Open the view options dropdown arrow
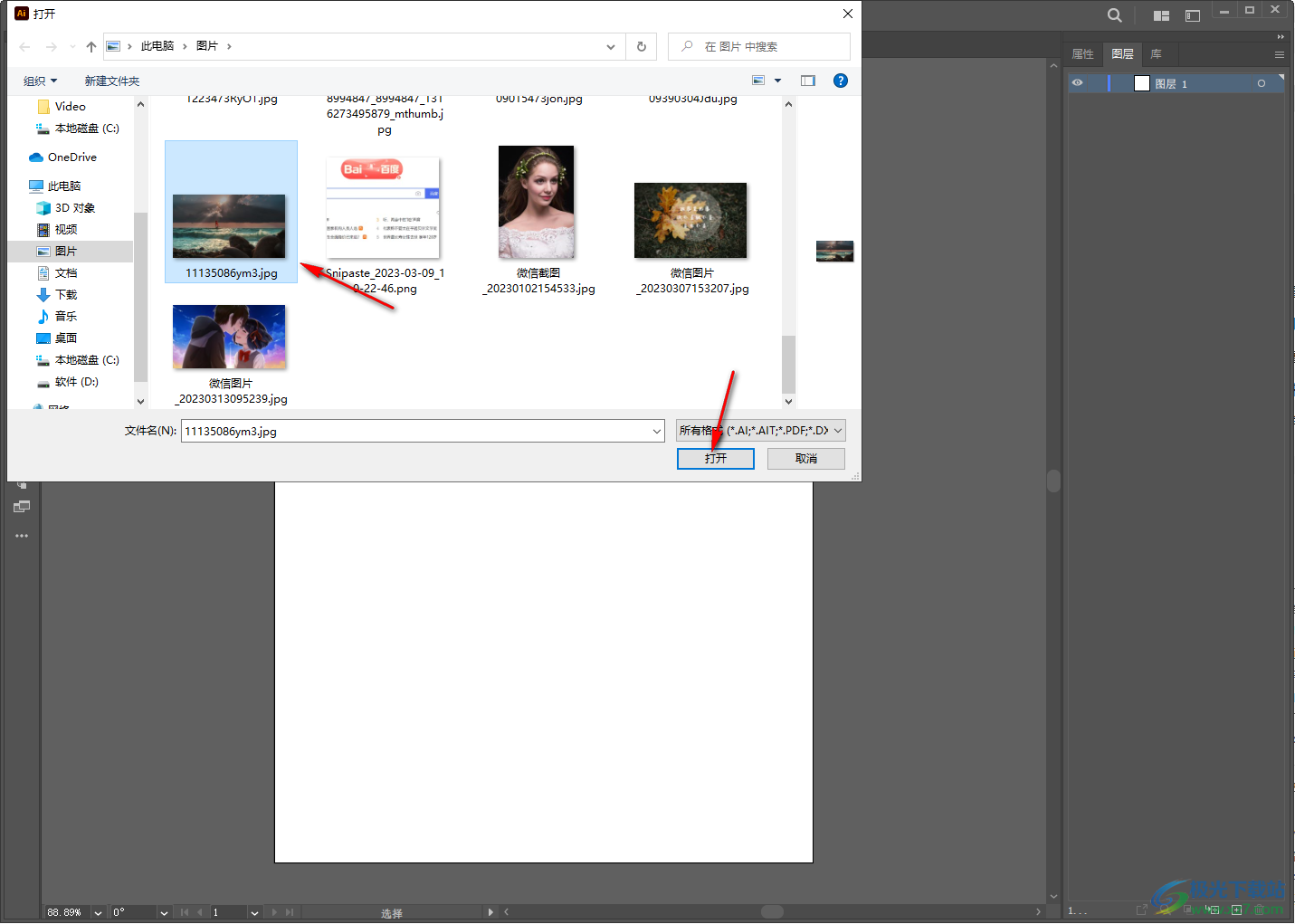This screenshot has height=924, width=1295. 777,81
